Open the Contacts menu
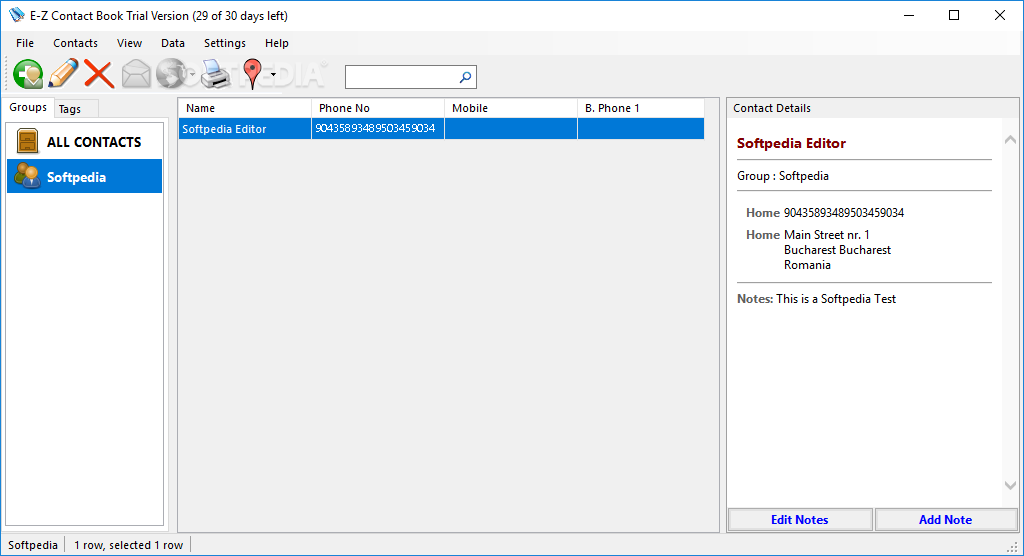 point(75,43)
